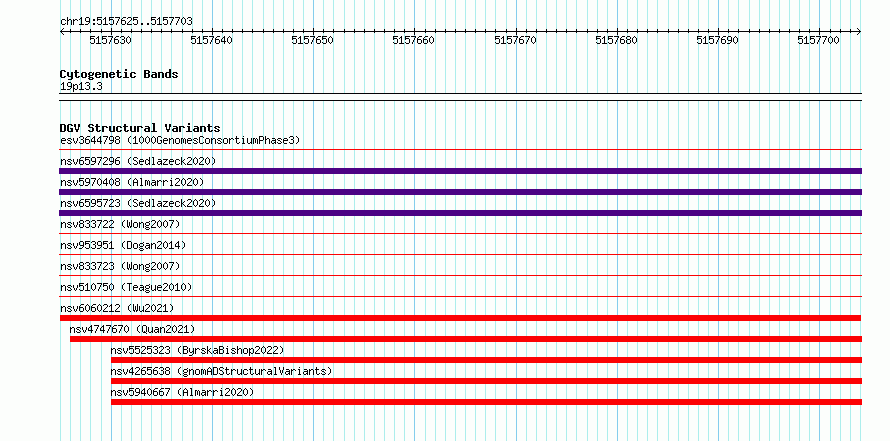
Task: Open nsv4747670 (Quan2021) label
Action: point(132,329)
